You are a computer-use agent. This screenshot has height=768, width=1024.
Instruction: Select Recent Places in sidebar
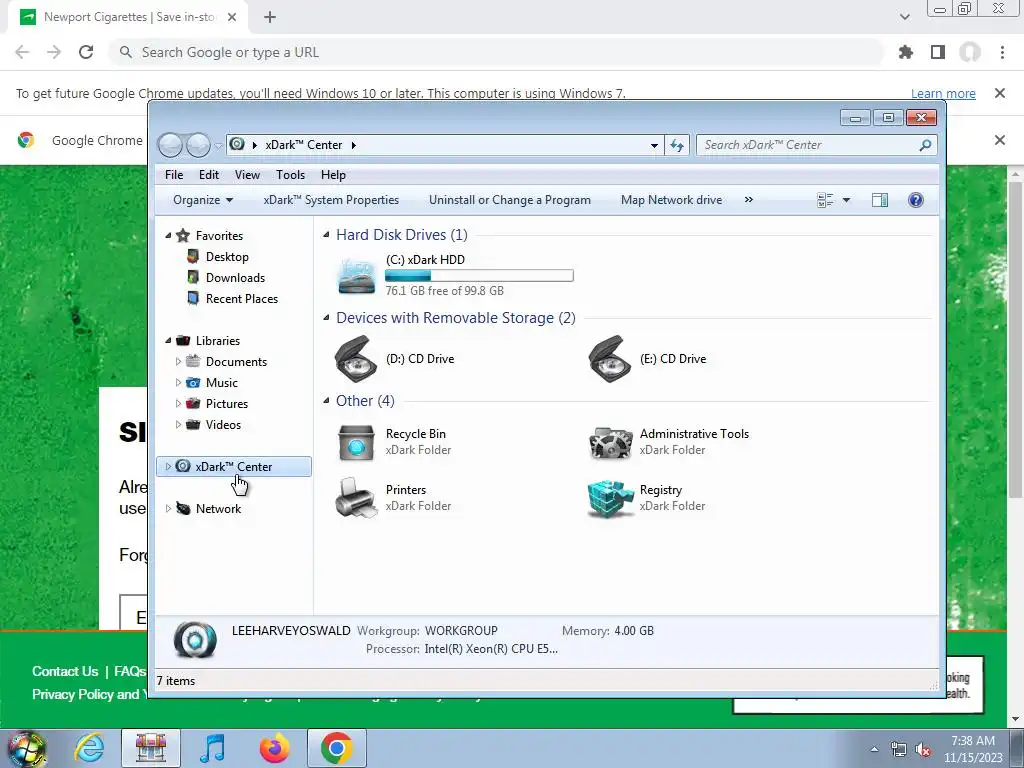pyautogui.click(x=242, y=298)
